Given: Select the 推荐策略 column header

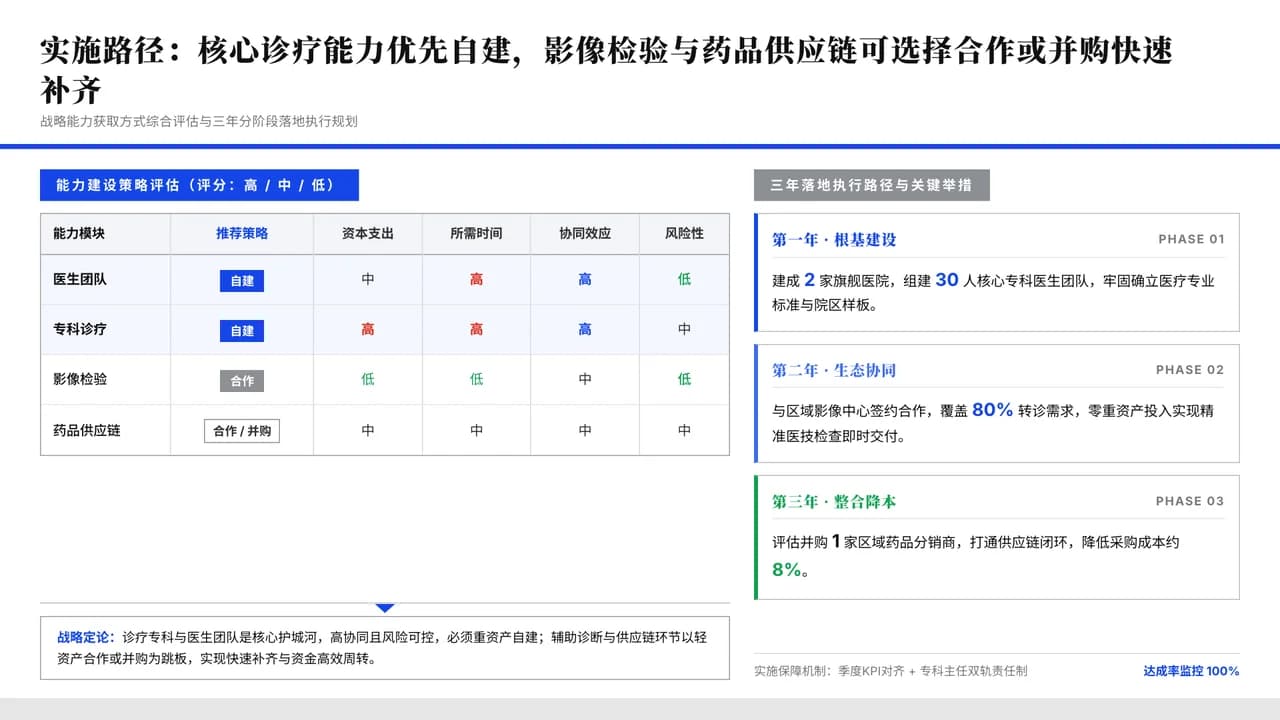Looking at the screenshot, I should 242,233.
